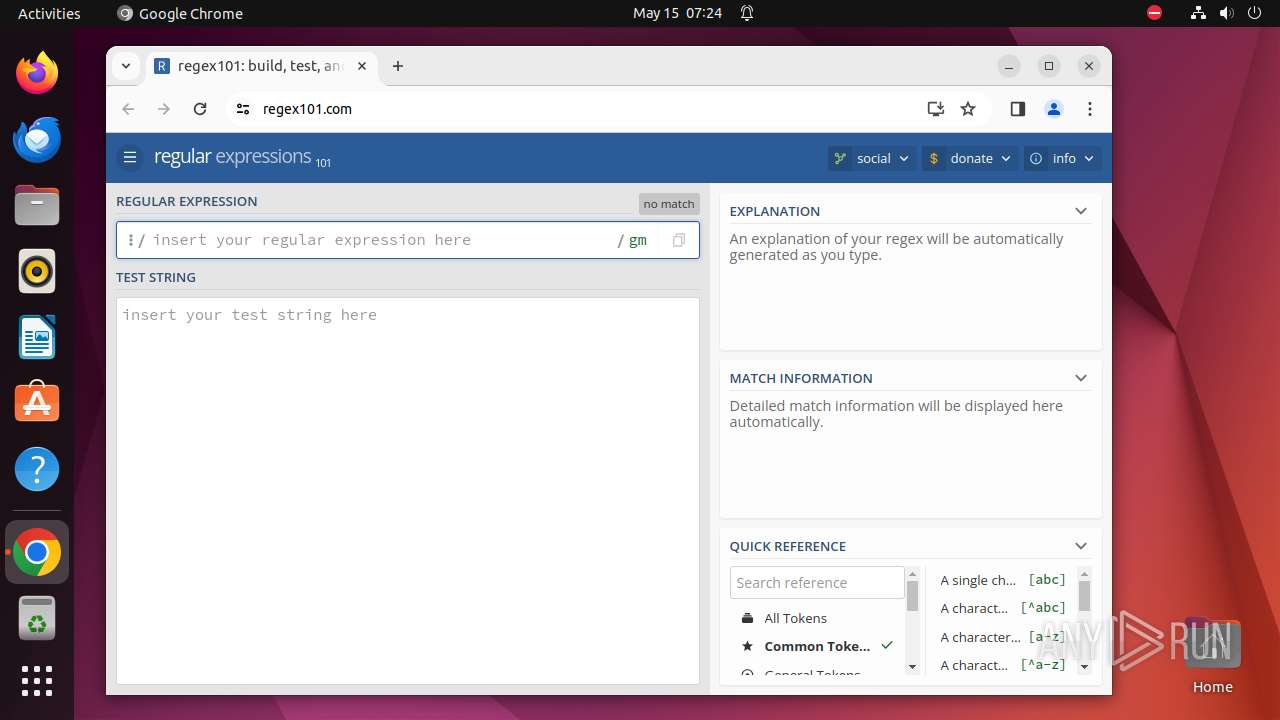Open the network status icon in top bar
The height and width of the screenshot is (720, 1280).
[x=1198, y=13]
